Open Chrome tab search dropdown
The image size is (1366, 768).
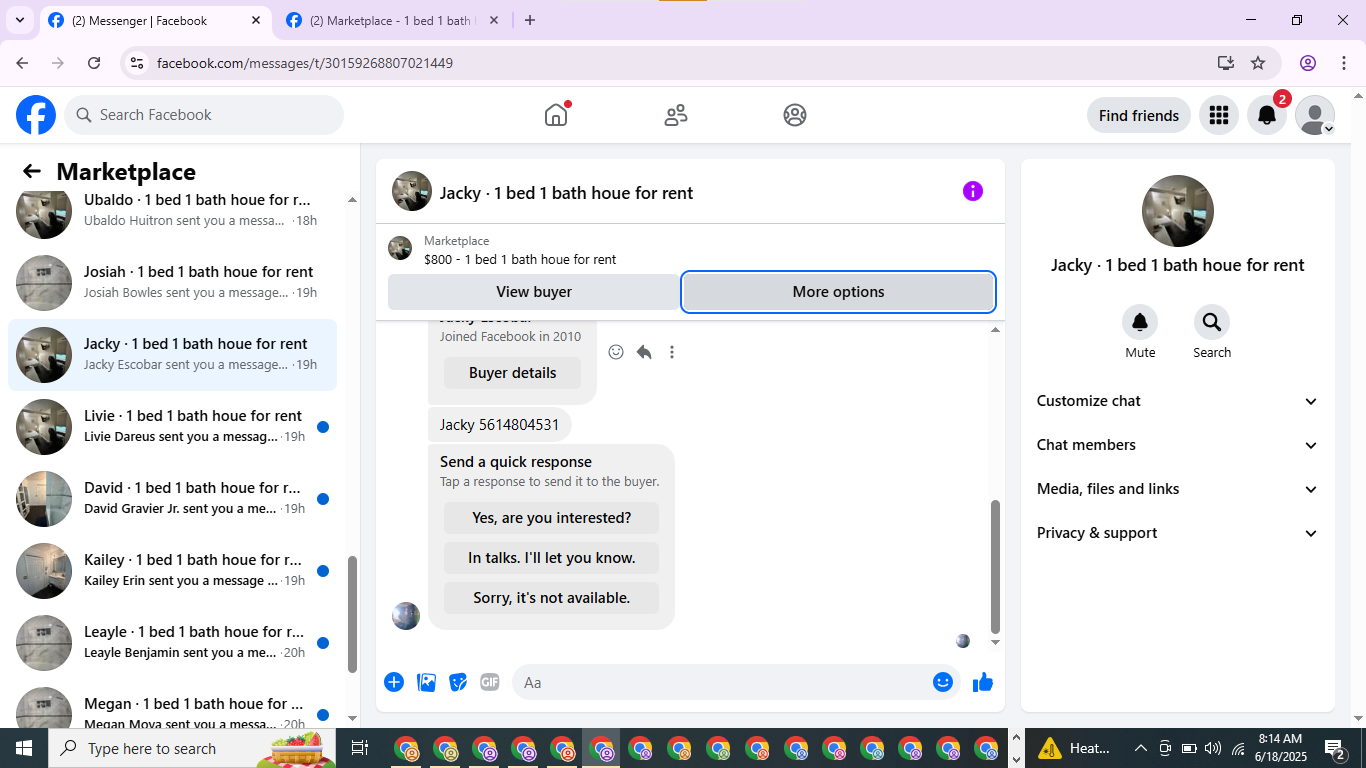click(19, 20)
